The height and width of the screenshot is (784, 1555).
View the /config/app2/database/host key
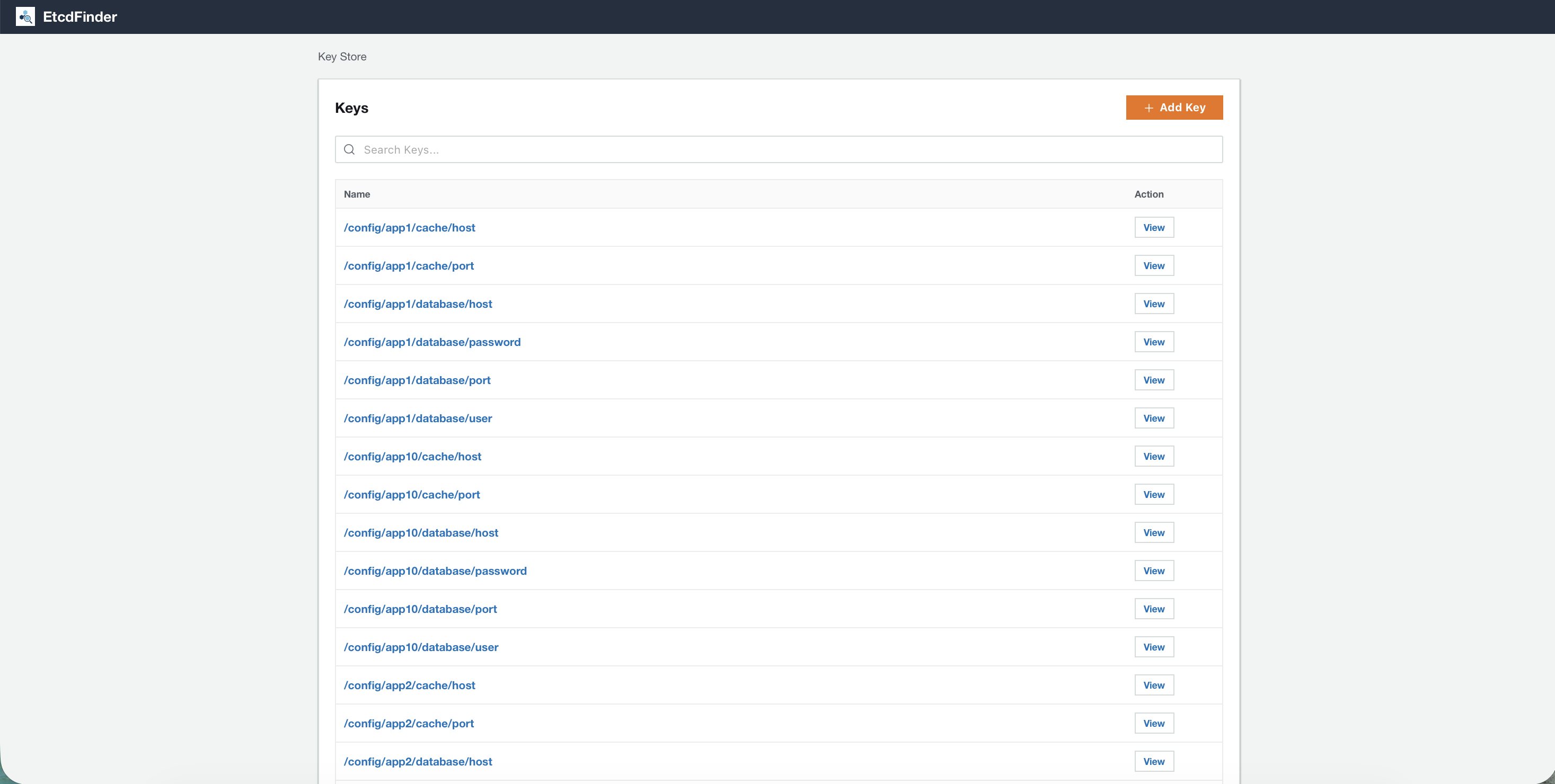pos(1154,761)
